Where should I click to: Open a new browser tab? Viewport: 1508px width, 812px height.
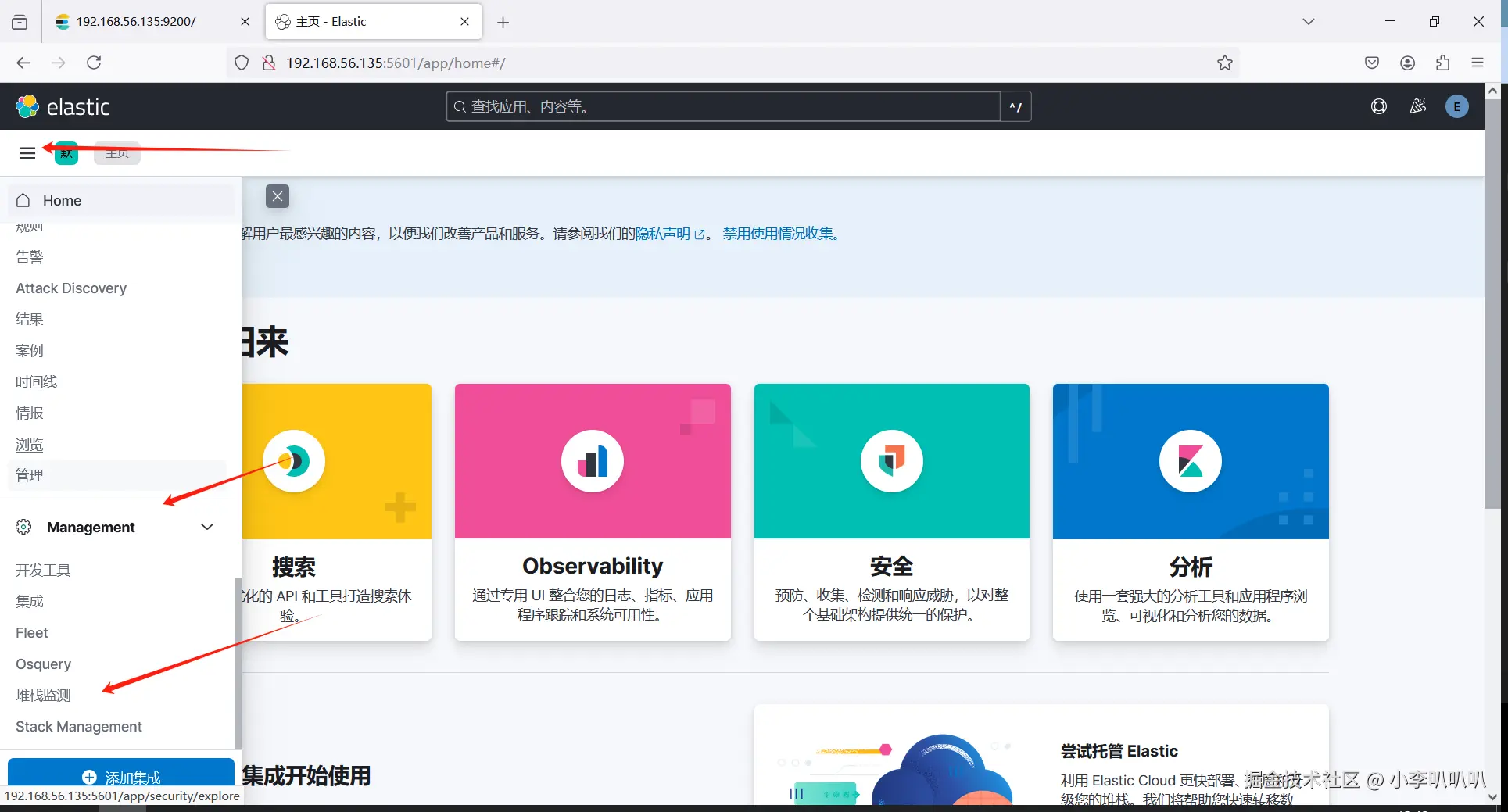tap(503, 22)
